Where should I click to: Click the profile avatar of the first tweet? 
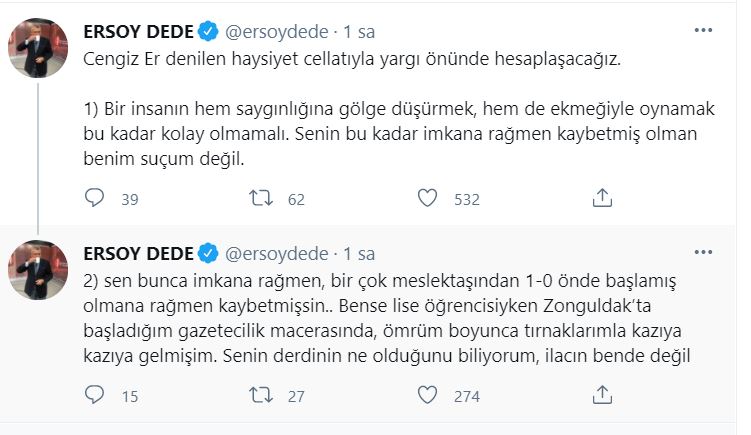point(38,49)
